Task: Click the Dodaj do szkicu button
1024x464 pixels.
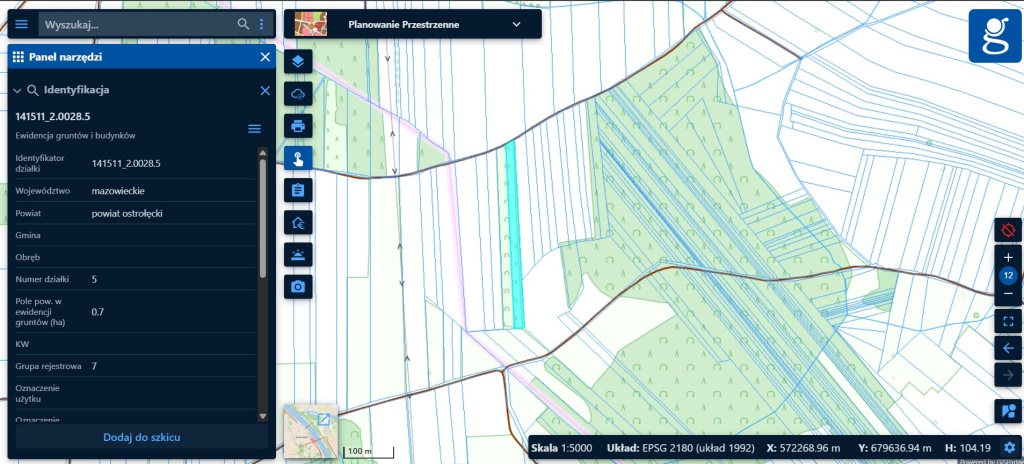Action: click(142, 437)
